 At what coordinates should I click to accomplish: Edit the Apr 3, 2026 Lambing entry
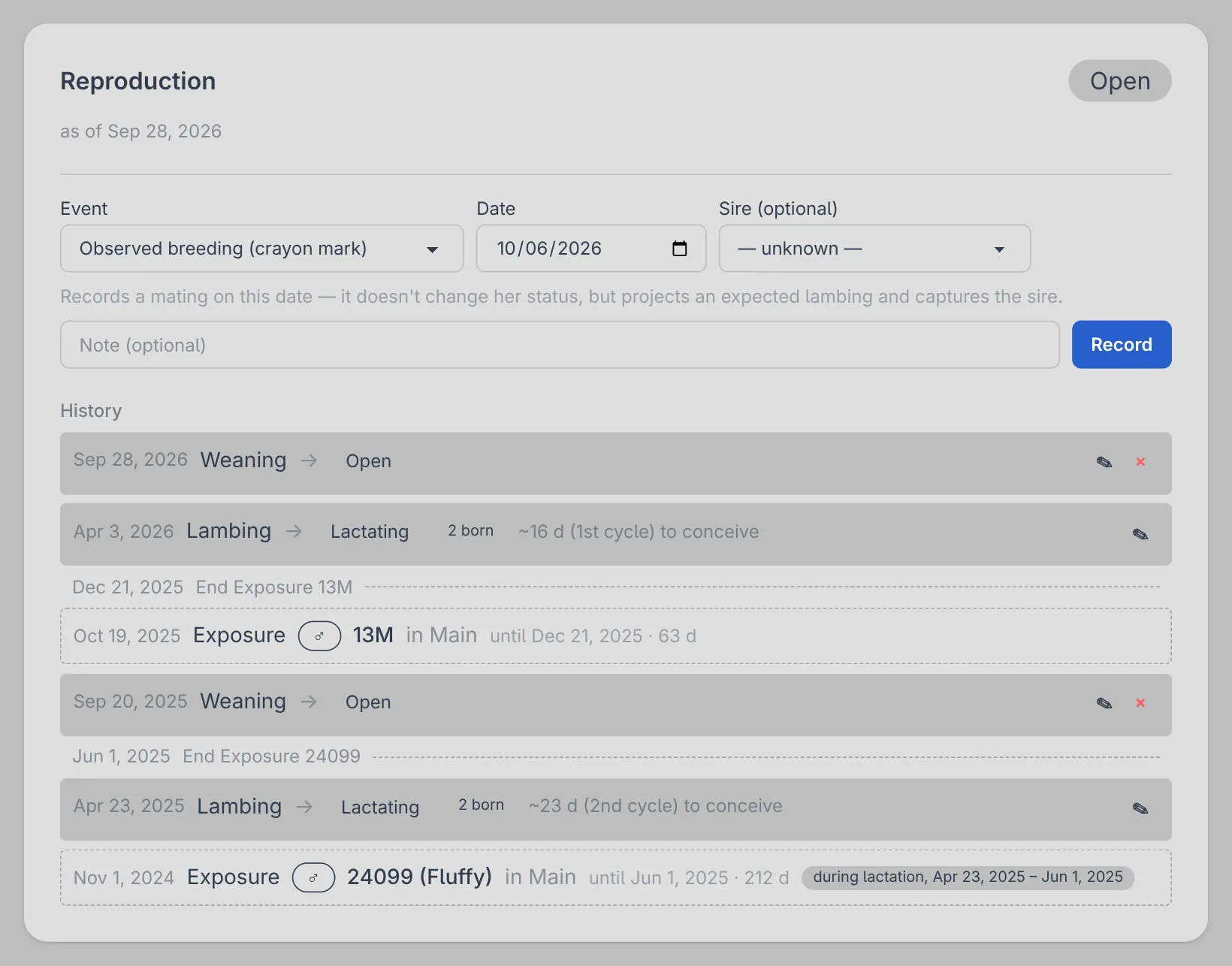coord(1140,534)
